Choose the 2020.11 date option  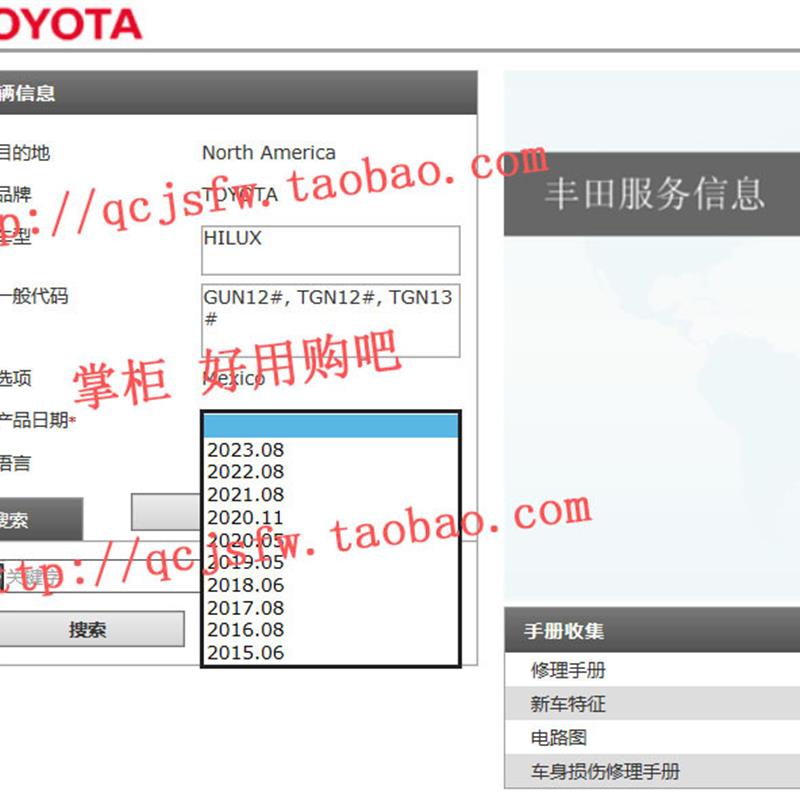pos(331,517)
